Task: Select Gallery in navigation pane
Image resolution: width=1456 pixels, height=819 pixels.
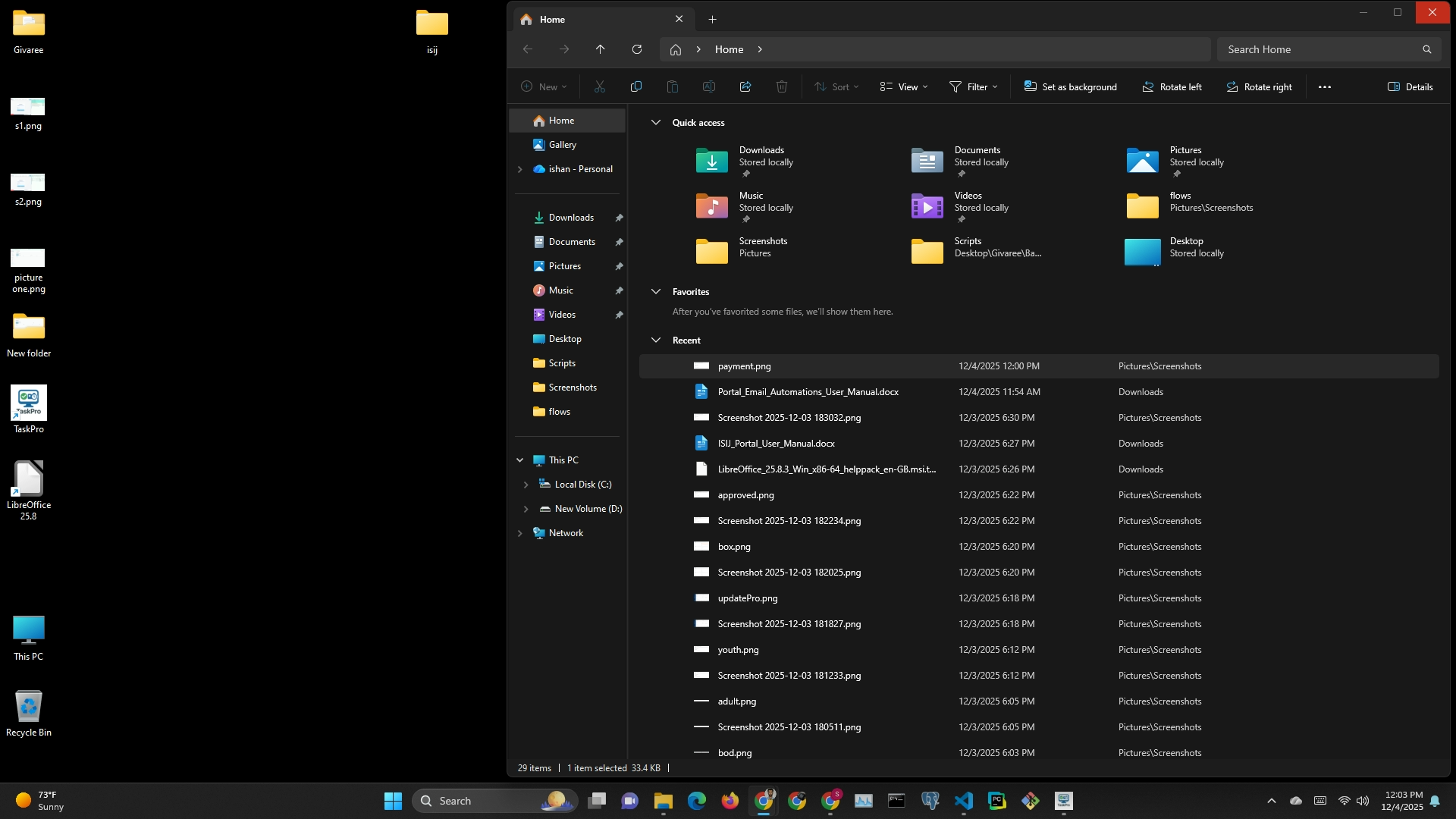Action: pos(562,145)
